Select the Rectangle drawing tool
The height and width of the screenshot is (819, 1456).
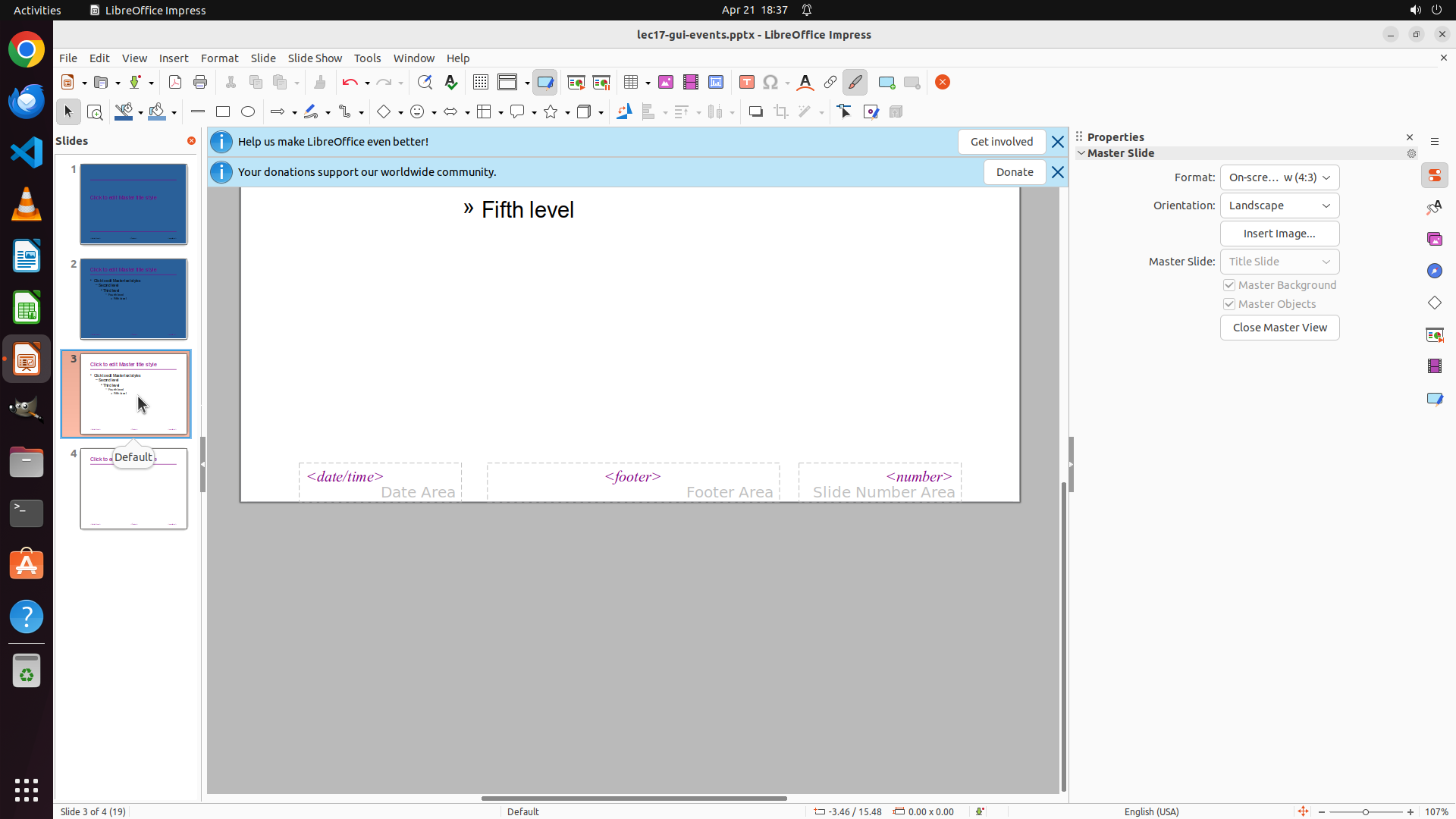click(x=223, y=112)
